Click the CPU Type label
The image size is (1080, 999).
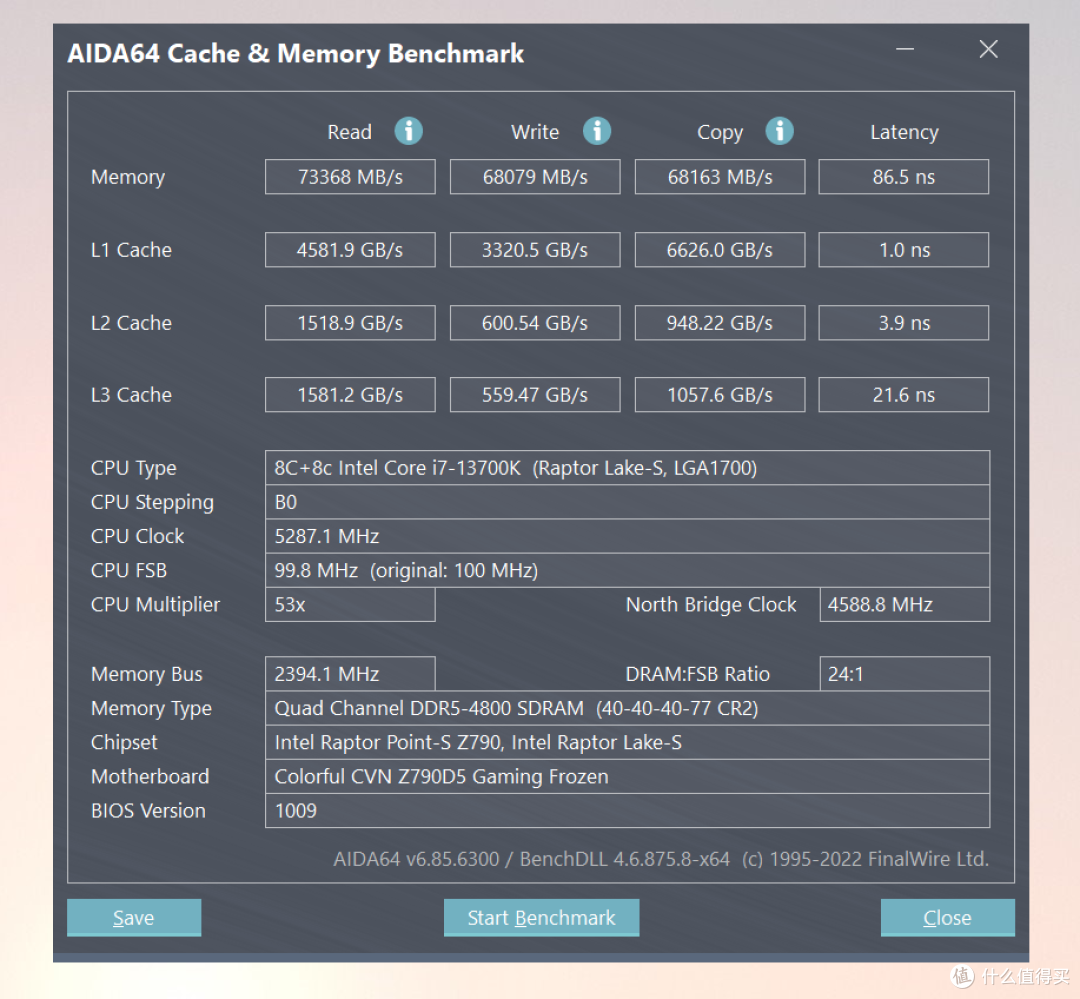tap(134, 468)
